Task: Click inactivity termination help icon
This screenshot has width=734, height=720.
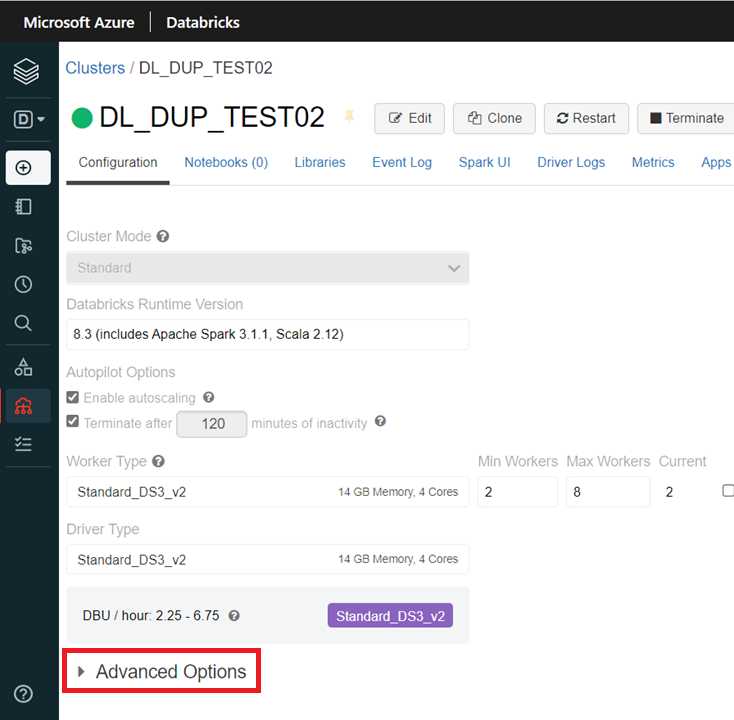Action: point(381,421)
